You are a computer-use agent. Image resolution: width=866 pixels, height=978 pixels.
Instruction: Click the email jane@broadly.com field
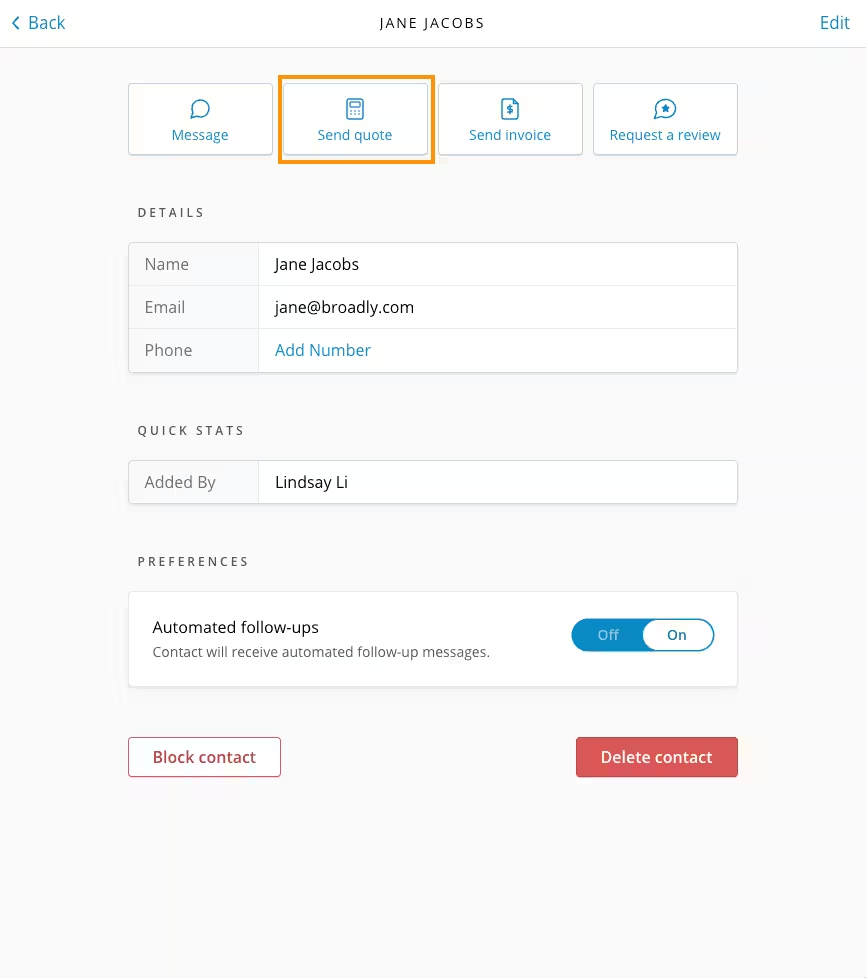pyautogui.click(x=344, y=307)
